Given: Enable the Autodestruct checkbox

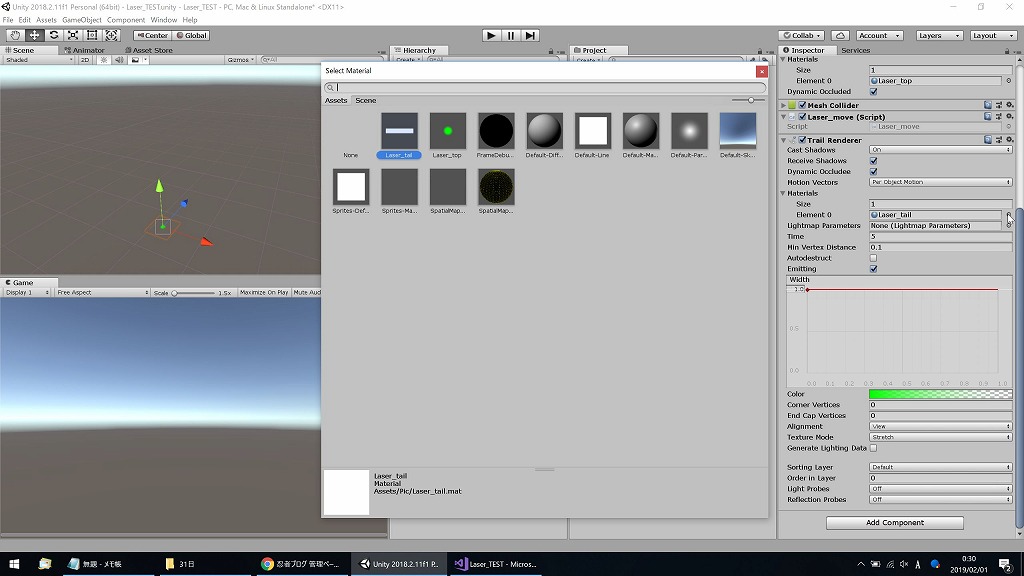Looking at the screenshot, I should 873,258.
